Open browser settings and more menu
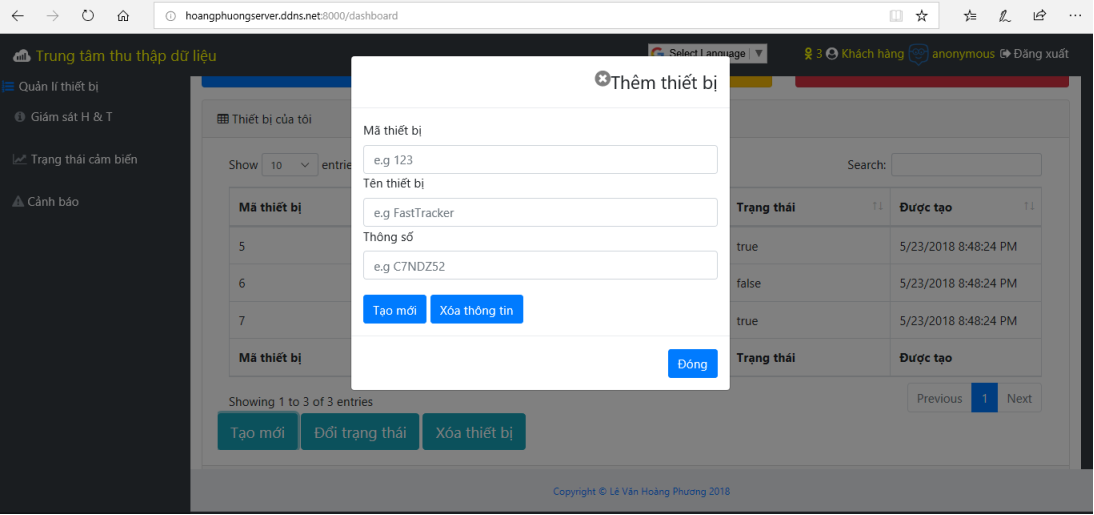Image resolution: width=1094 pixels, height=515 pixels. click(x=1075, y=15)
